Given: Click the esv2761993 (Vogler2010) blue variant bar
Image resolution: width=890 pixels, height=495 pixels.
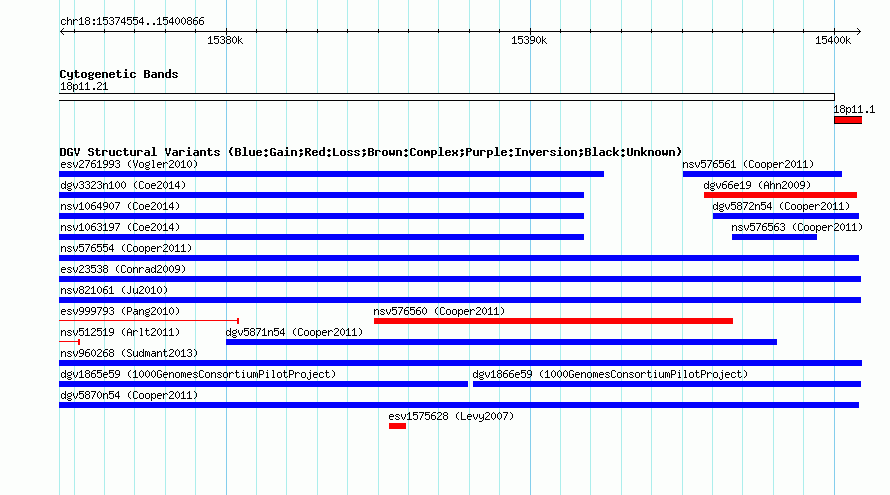Looking at the screenshot, I should (331, 174).
